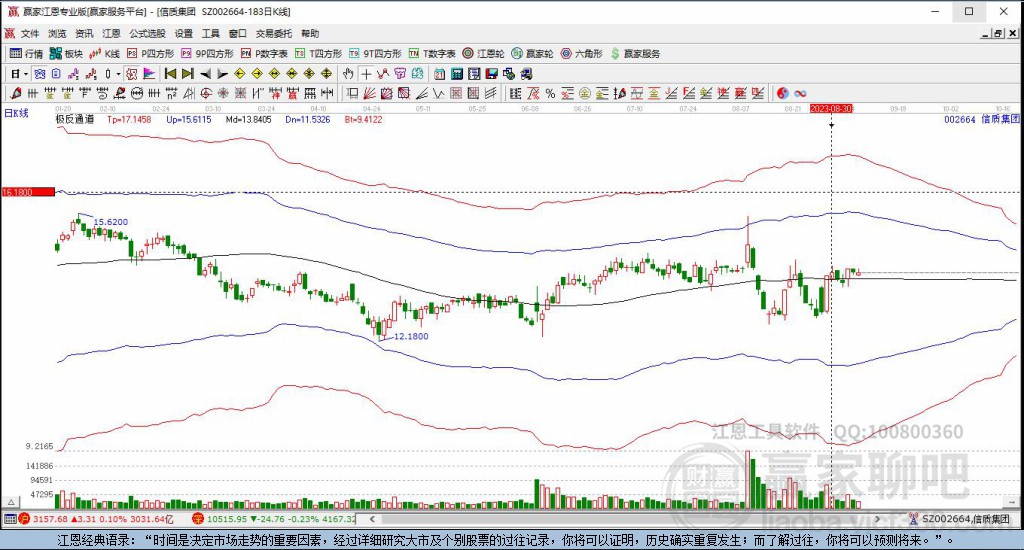Select the percent retracement drawing tool
This screenshot has height=550, width=1024.
551,93
